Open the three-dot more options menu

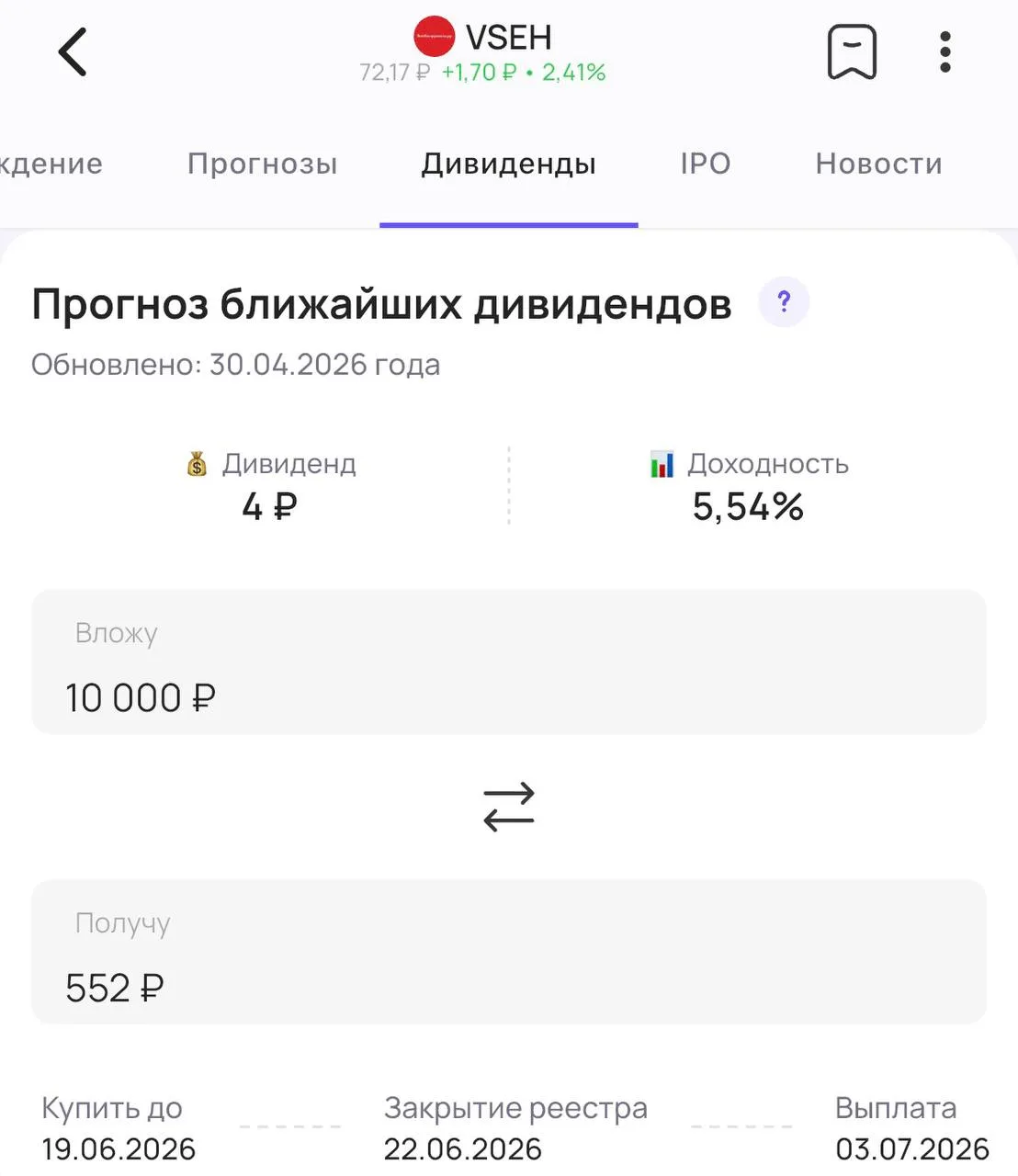click(944, 51)
